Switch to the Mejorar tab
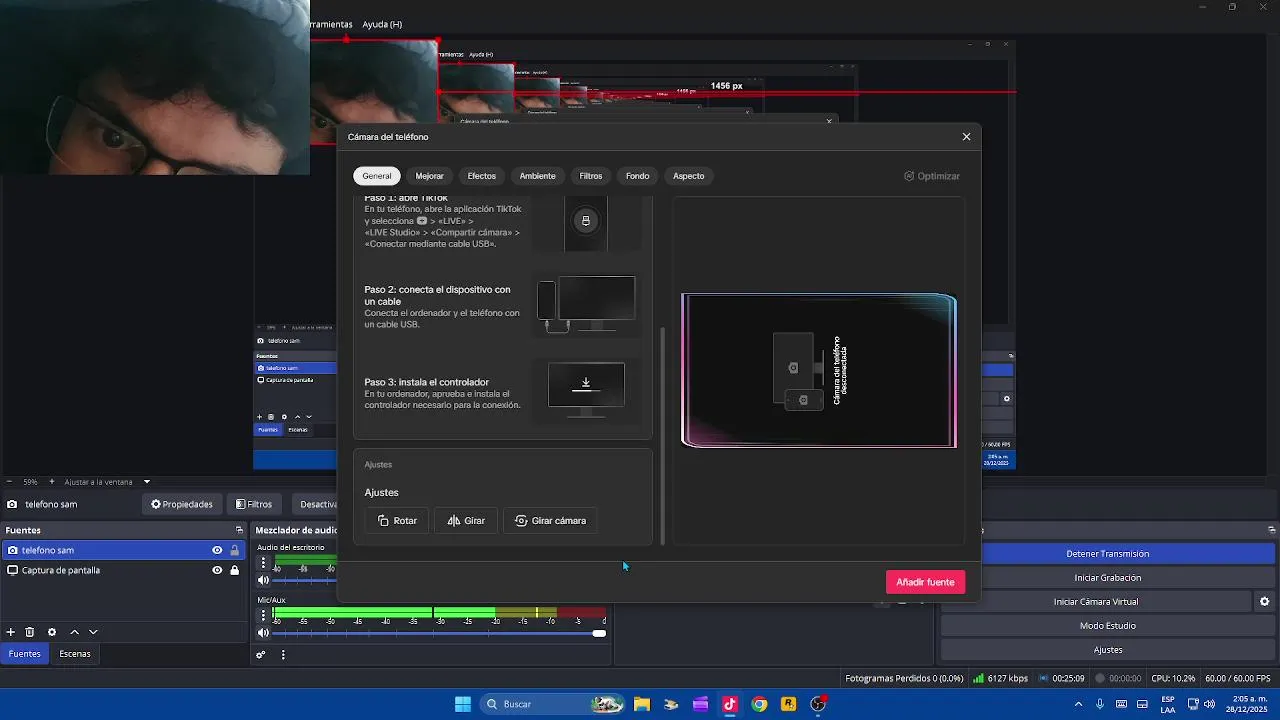Viewport: 1280px width, 720px height. pos(430,176)
